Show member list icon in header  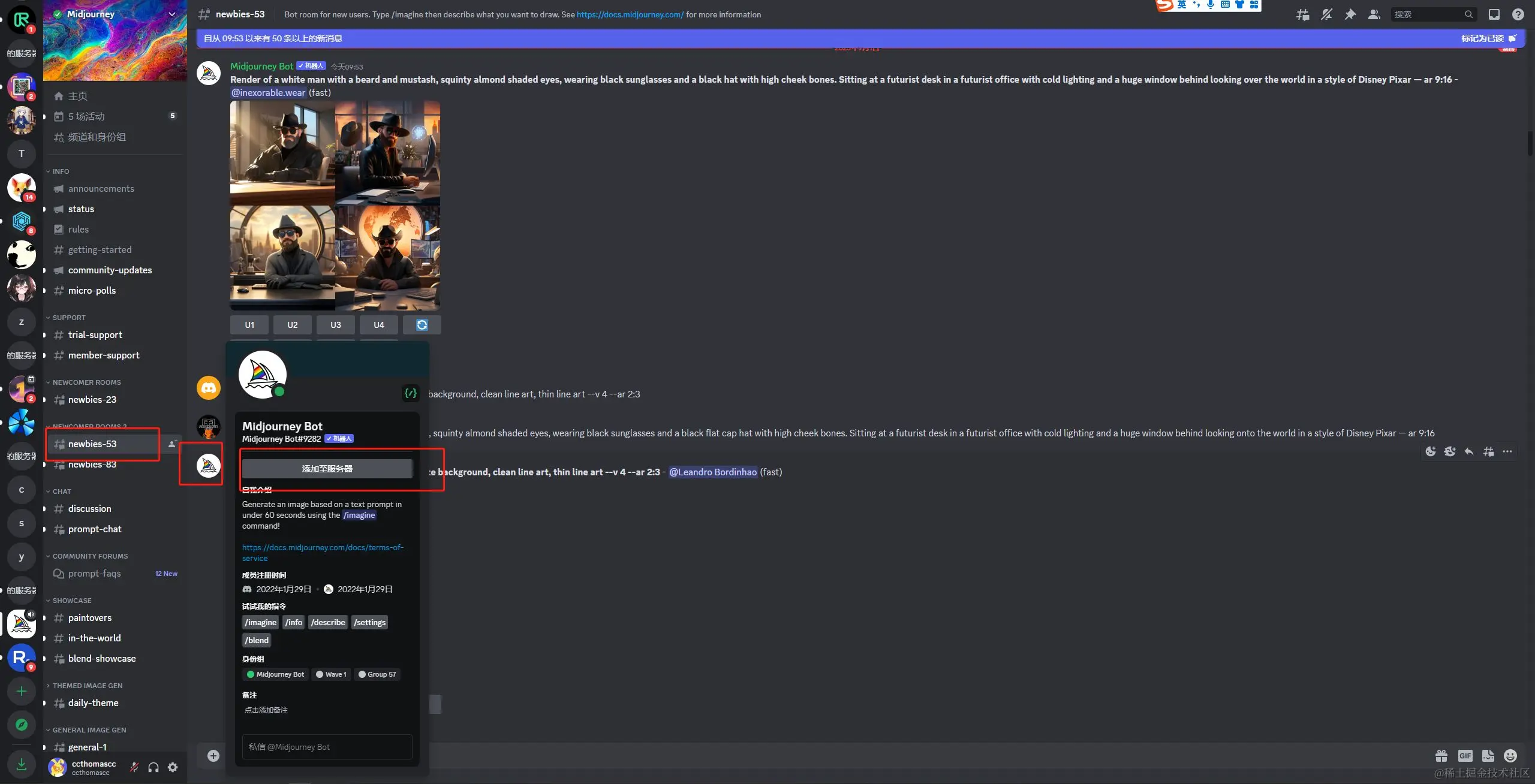(1374, 14)
